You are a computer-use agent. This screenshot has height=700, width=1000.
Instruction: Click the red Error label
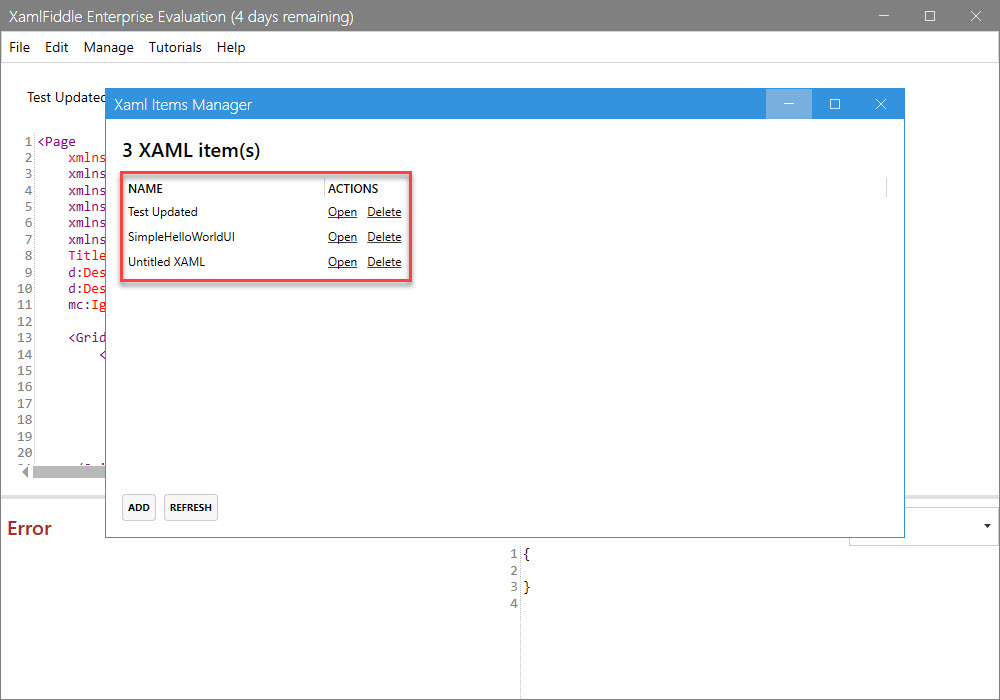(x=29, y=529)
